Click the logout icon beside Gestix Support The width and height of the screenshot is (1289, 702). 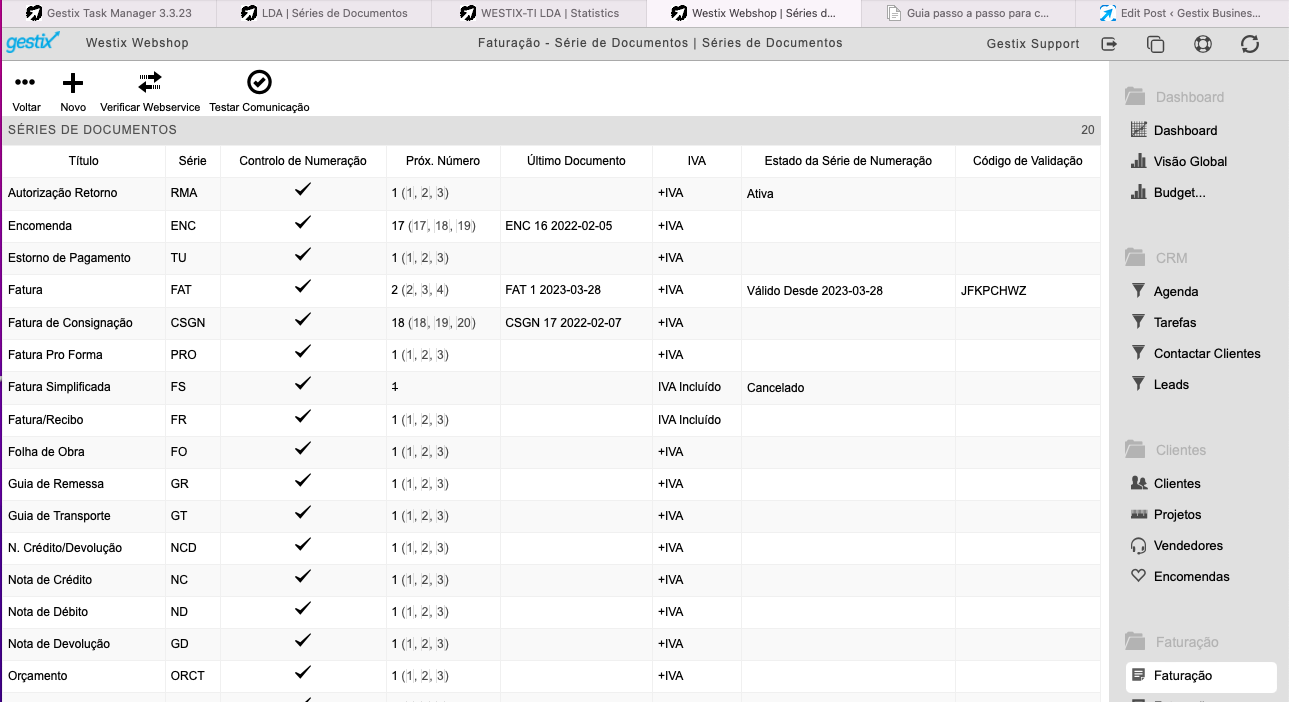[x=1109, y=44]
